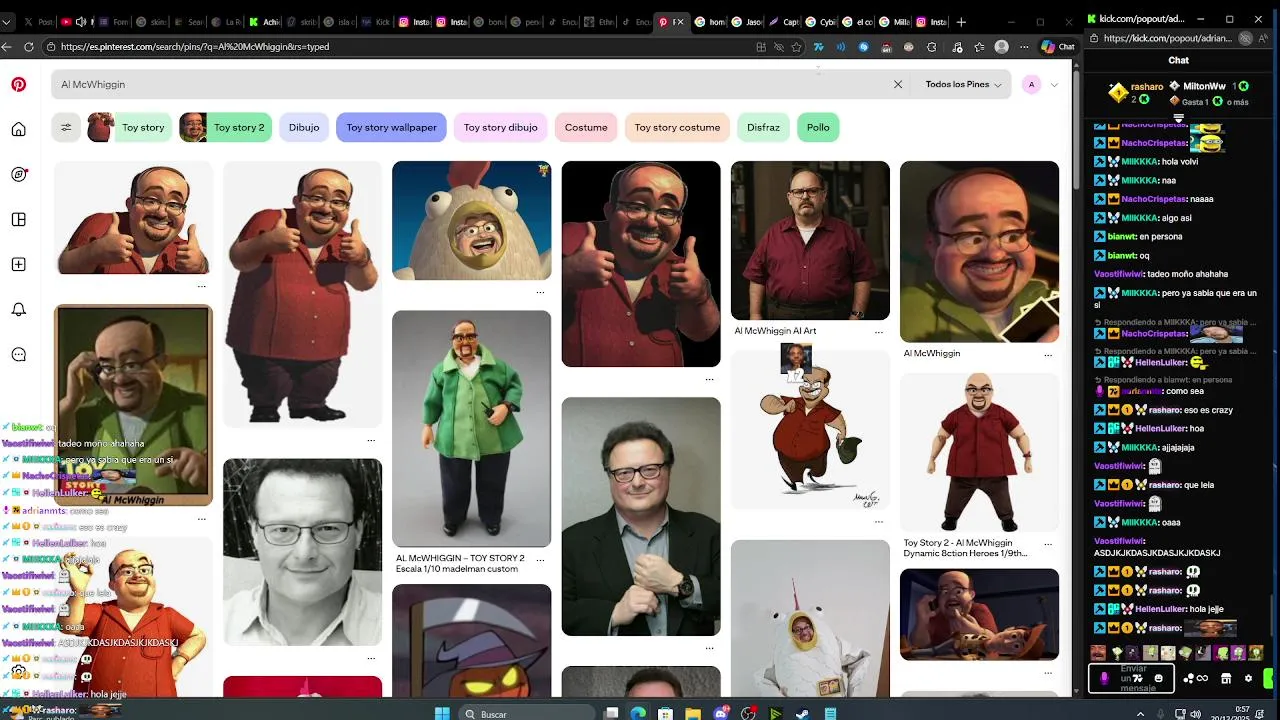Screen dimensions: 1280x720
Task: Open a new browser tab with plus
Action: 961,22
